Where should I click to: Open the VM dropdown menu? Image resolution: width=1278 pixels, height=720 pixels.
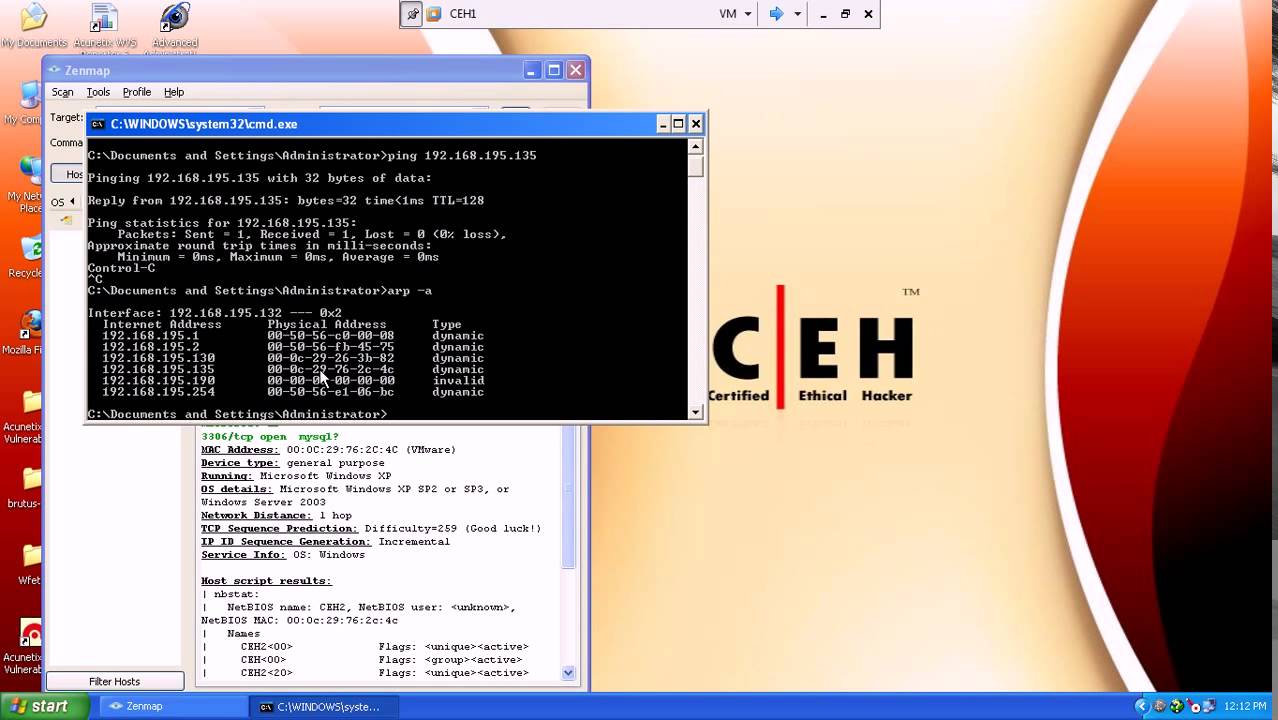click(x=735, y=14)
